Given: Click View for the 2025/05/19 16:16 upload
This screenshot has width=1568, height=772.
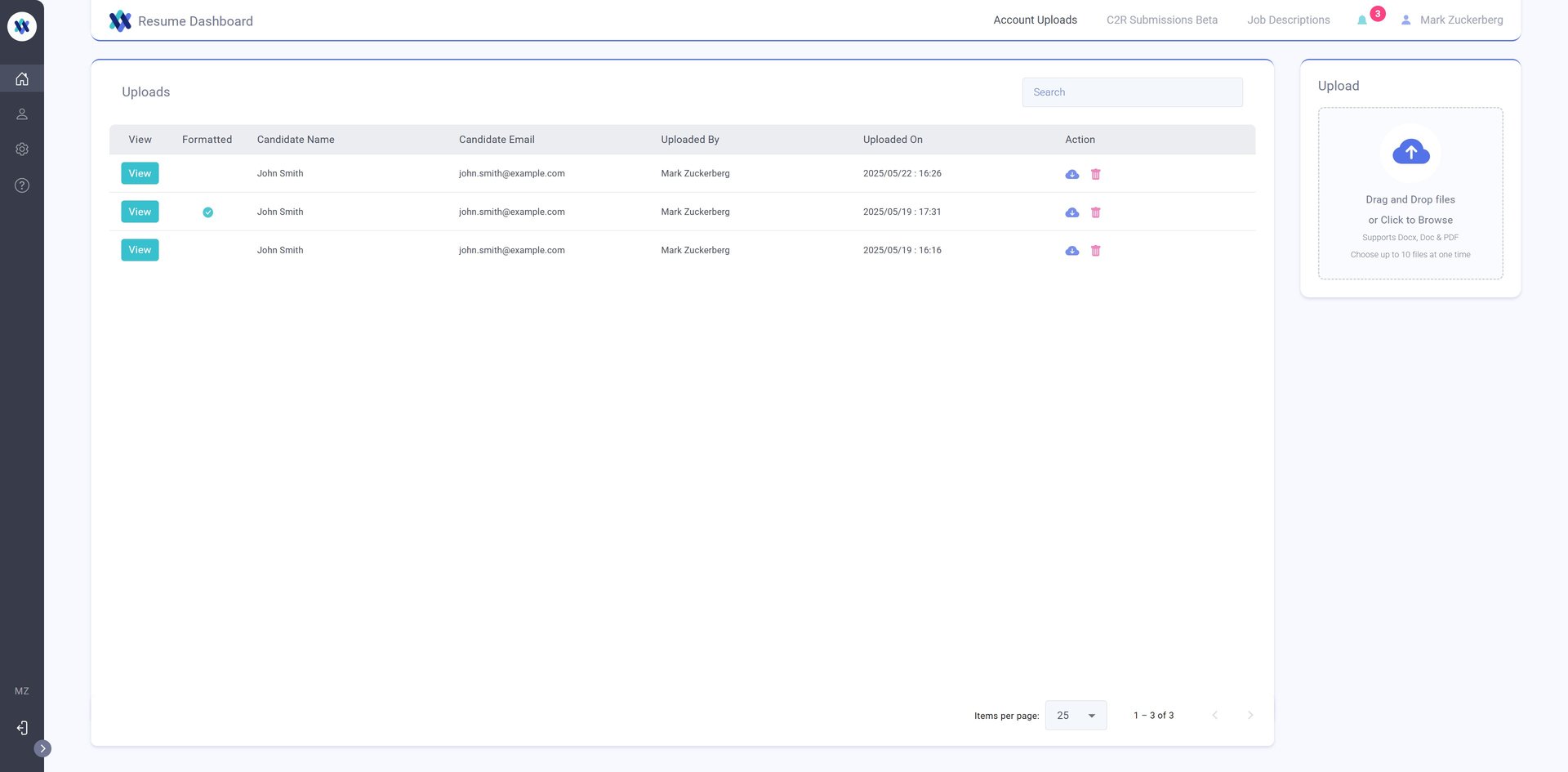Looking at the screenshot, I should coord(140,250).
